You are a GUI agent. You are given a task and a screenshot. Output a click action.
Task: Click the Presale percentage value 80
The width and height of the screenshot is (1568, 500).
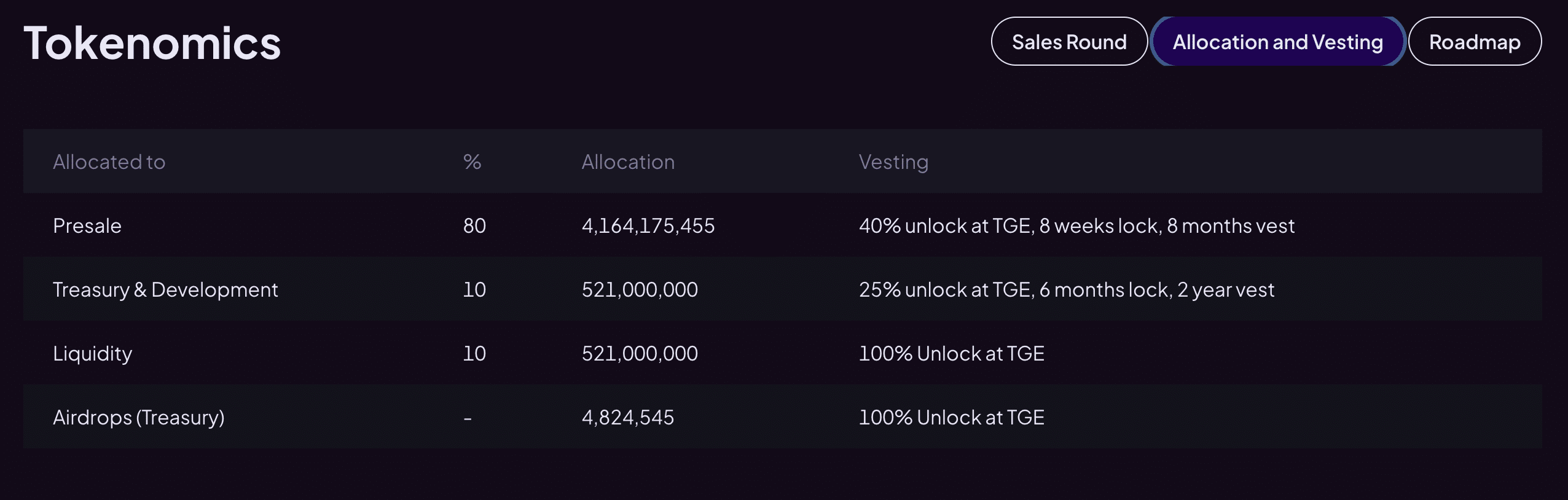pos(474,226)
